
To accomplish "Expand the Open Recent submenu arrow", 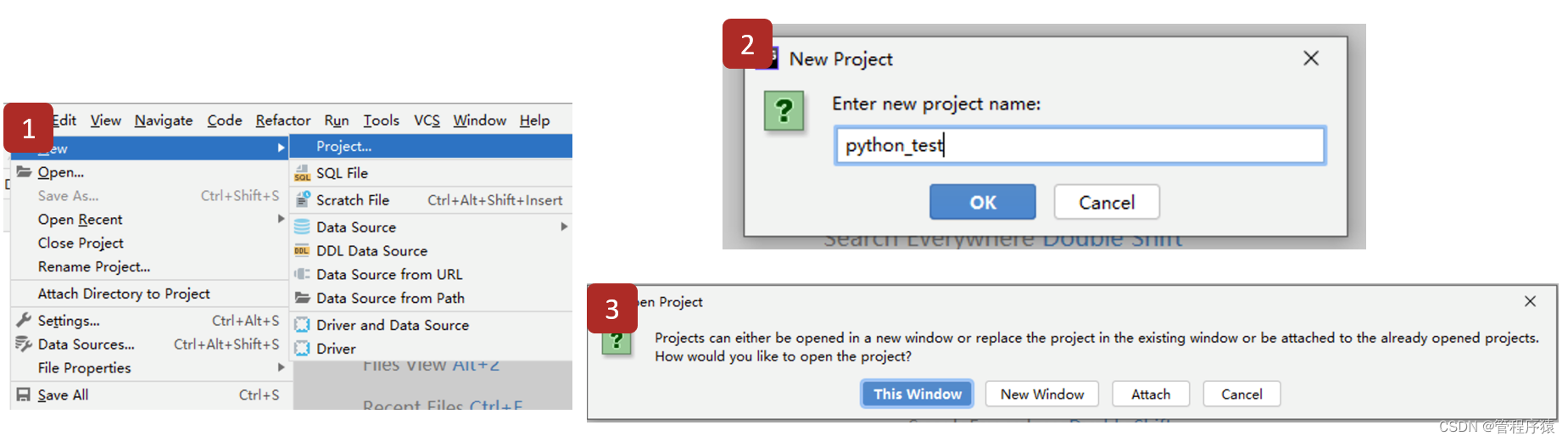I will point(281,219).
